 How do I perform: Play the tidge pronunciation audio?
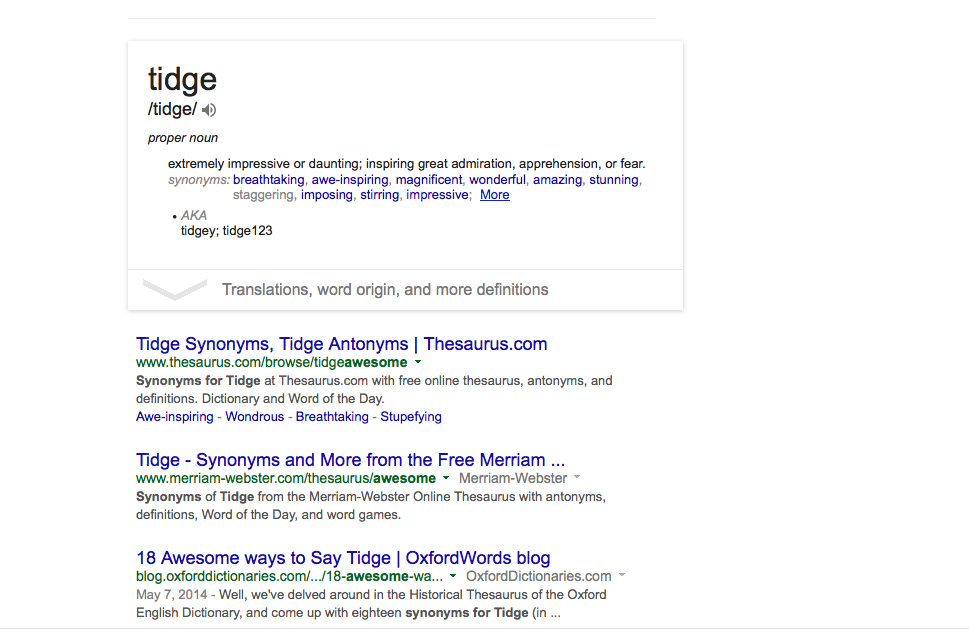point(209,110)
